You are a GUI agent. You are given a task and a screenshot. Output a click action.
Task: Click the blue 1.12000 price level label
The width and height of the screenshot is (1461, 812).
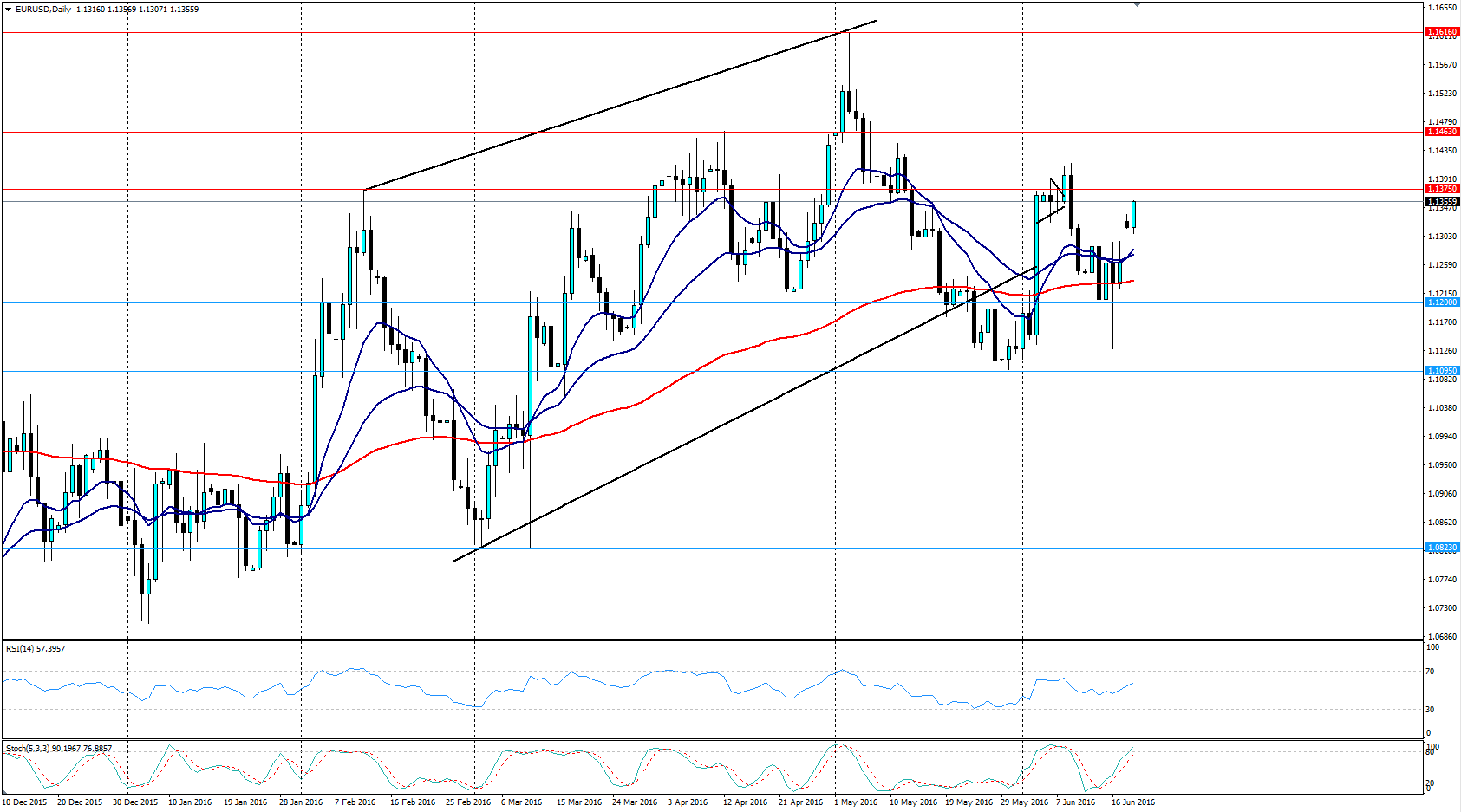(1443, 302)
